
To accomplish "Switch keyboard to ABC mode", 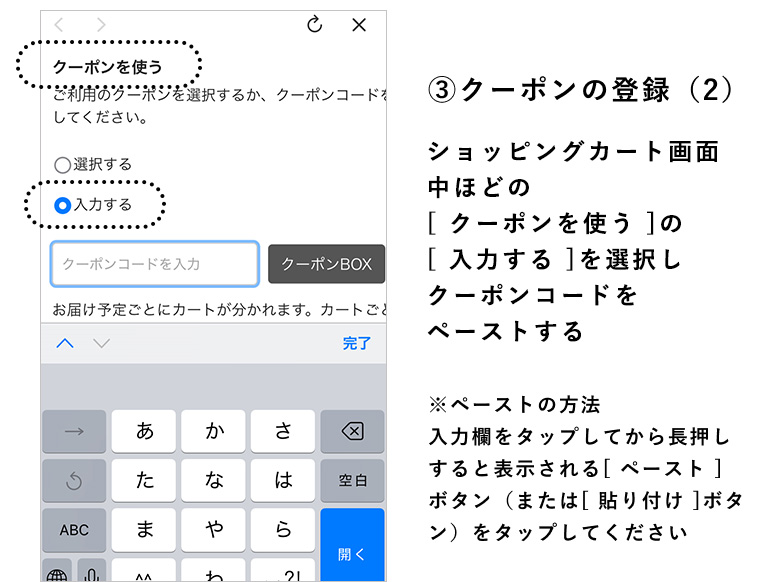I will (x=74, y=530).
